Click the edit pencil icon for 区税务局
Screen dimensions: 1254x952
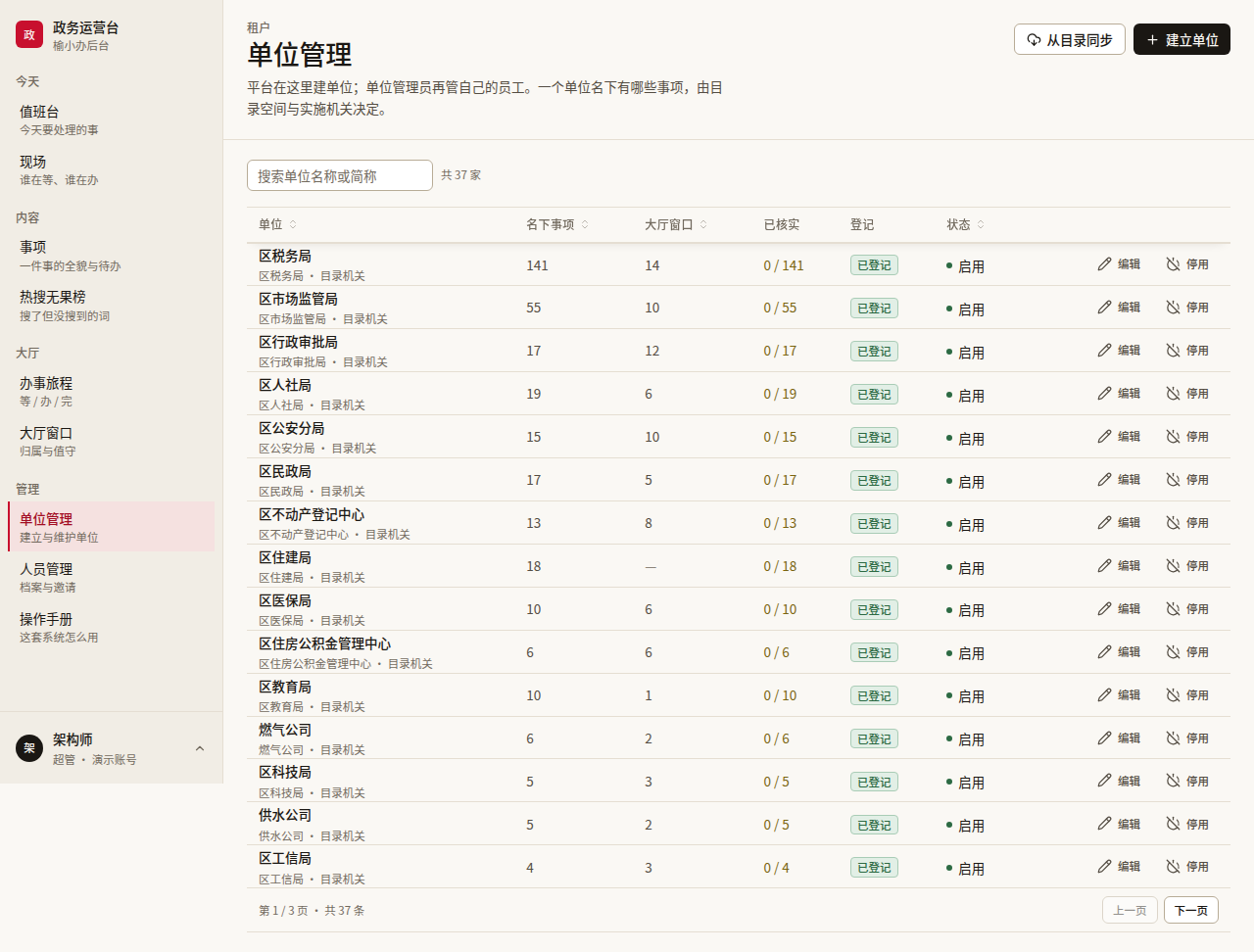click(1104, 264)
